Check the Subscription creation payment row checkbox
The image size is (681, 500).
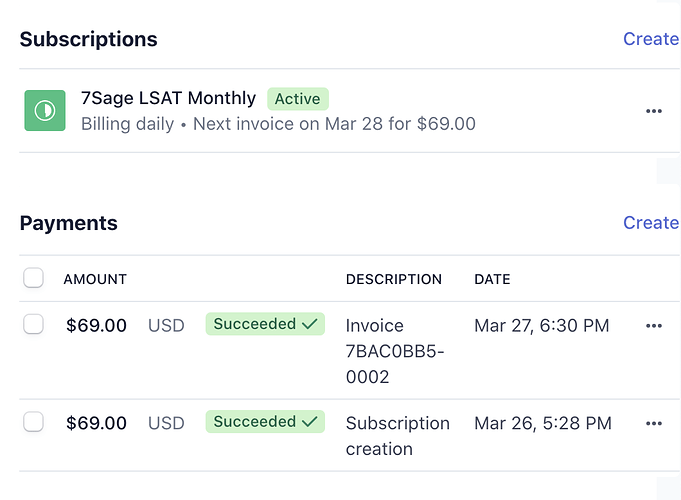coord(33,422)
